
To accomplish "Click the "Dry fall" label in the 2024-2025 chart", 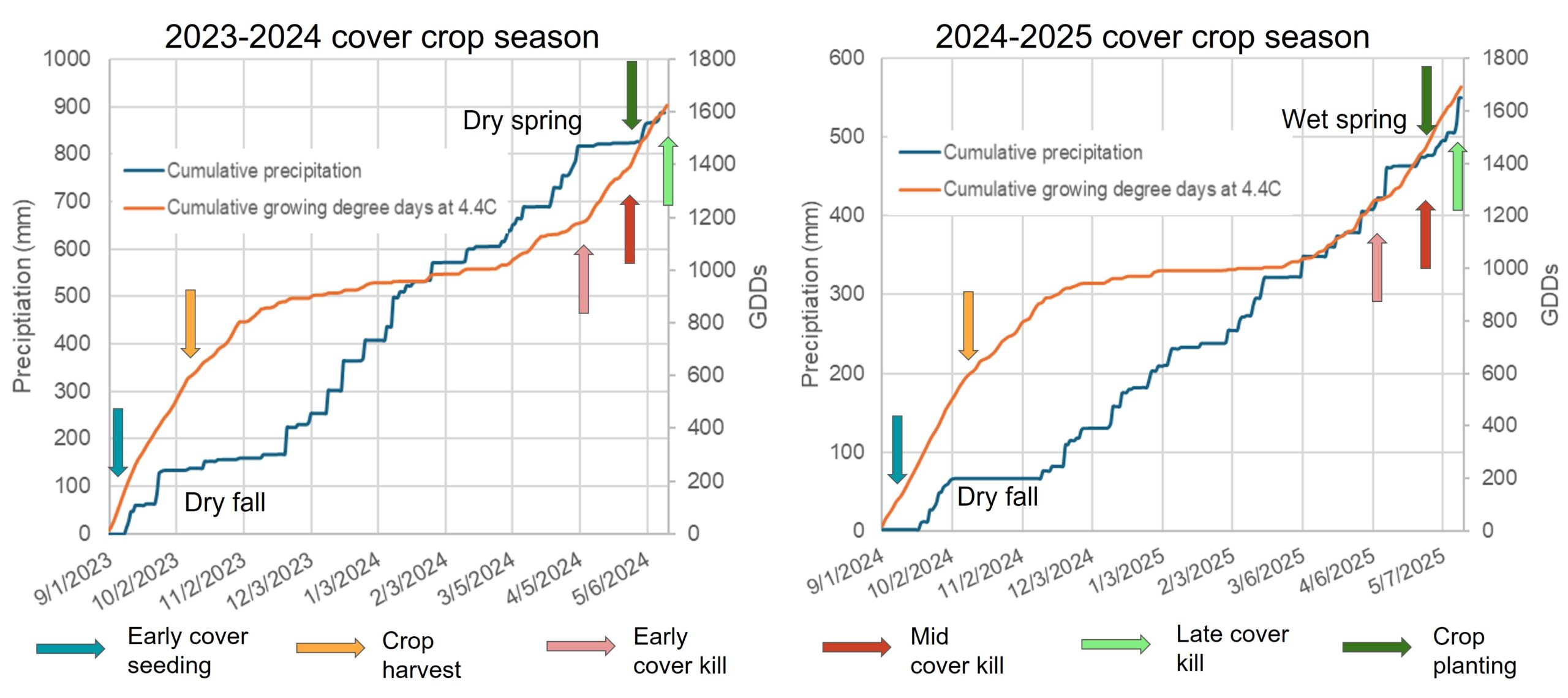I will (x=997, y=497).
